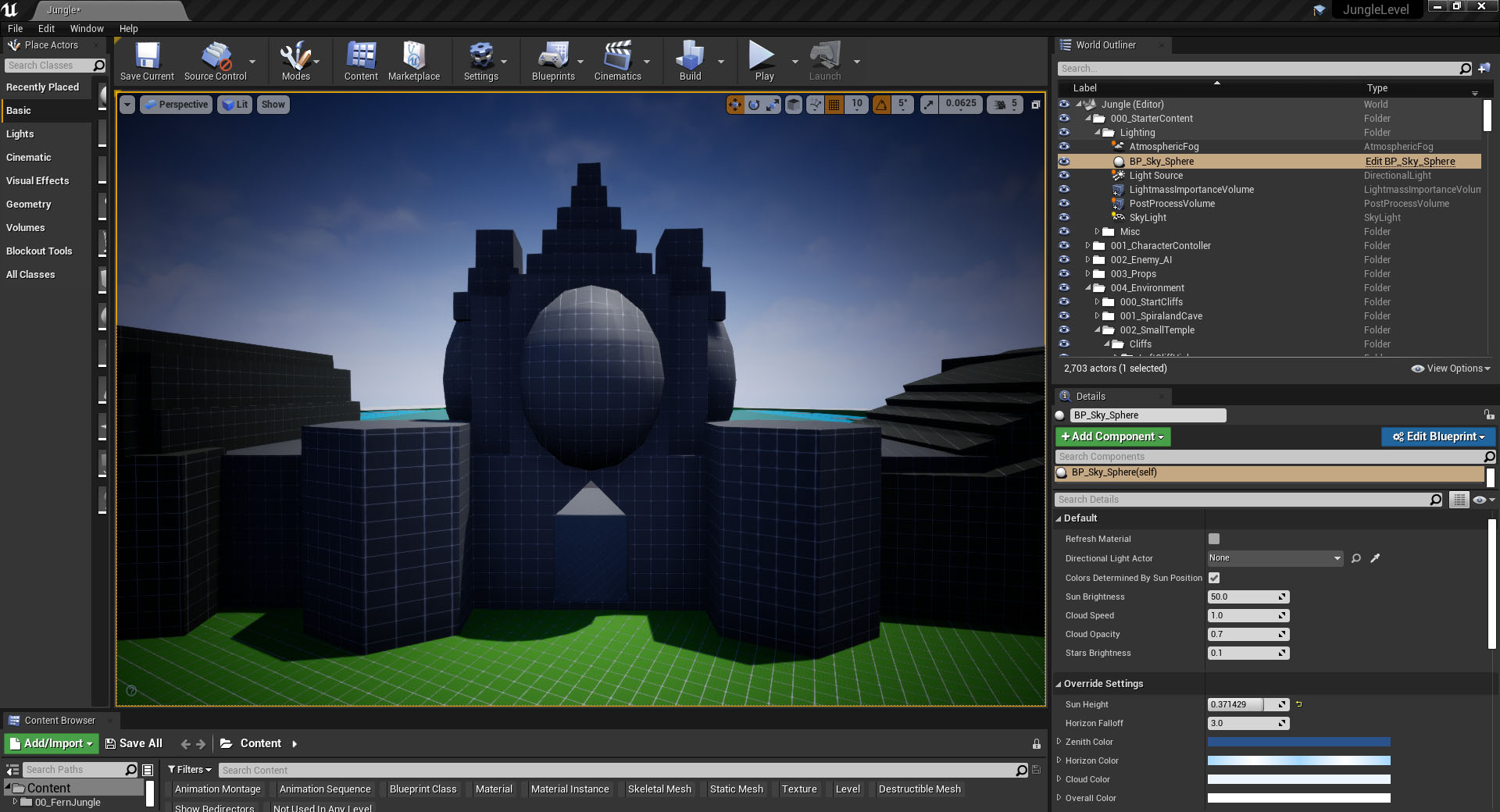Enable the Refresh Material checkbox
Image resolution: width=1500 pixels, height=812 pixels.
click(x=1214, y=539)
